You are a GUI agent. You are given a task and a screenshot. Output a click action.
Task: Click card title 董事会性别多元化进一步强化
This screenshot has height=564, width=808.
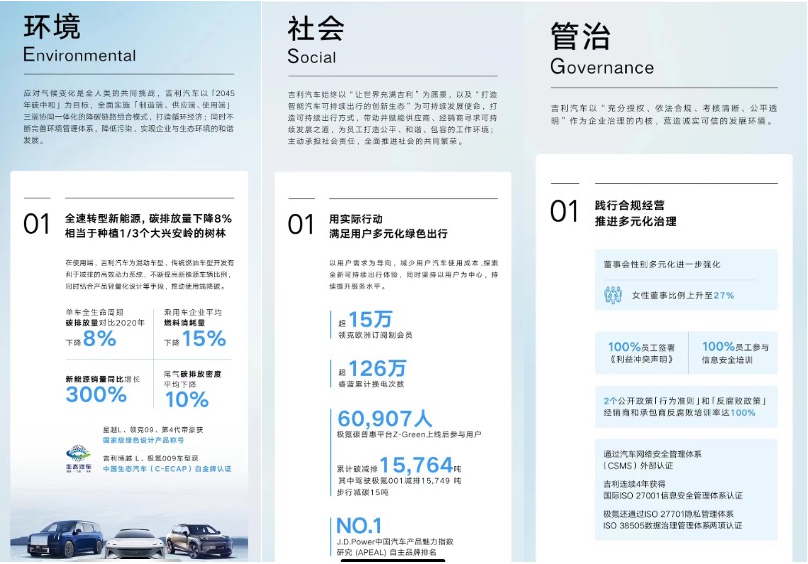coord(662,264)
